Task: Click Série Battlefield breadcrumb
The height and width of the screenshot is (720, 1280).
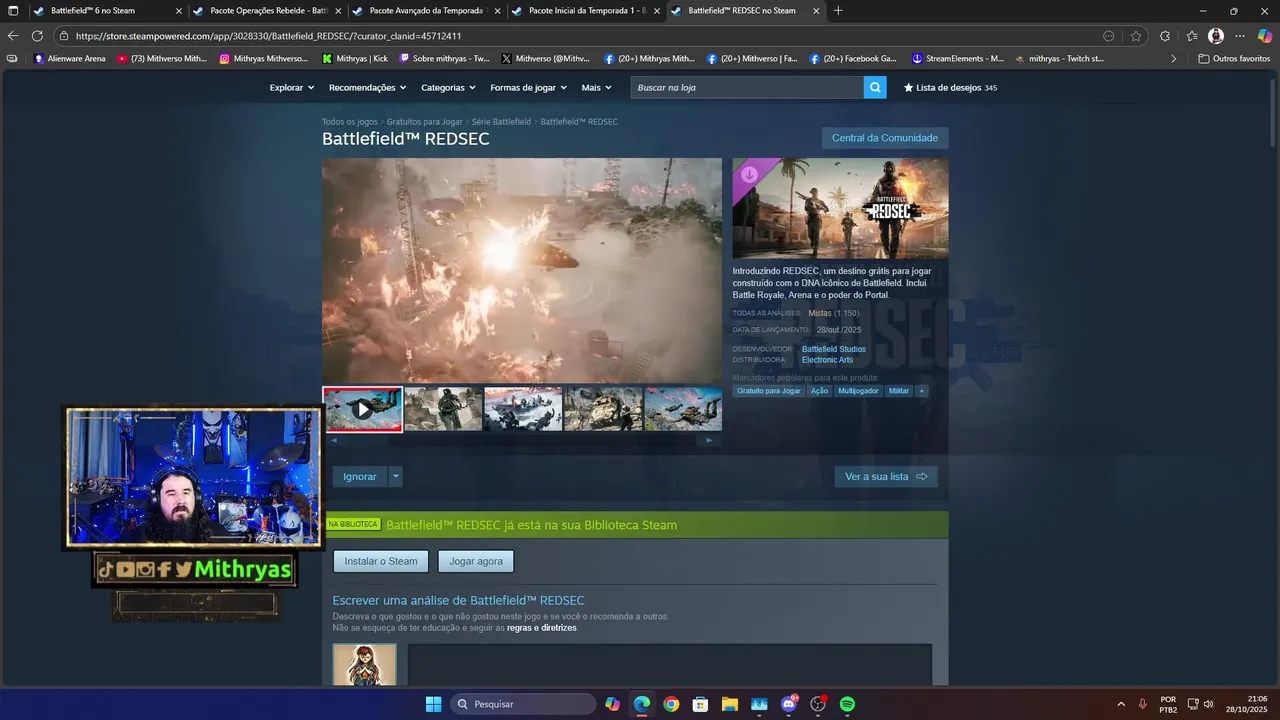Action: [501, 122]
